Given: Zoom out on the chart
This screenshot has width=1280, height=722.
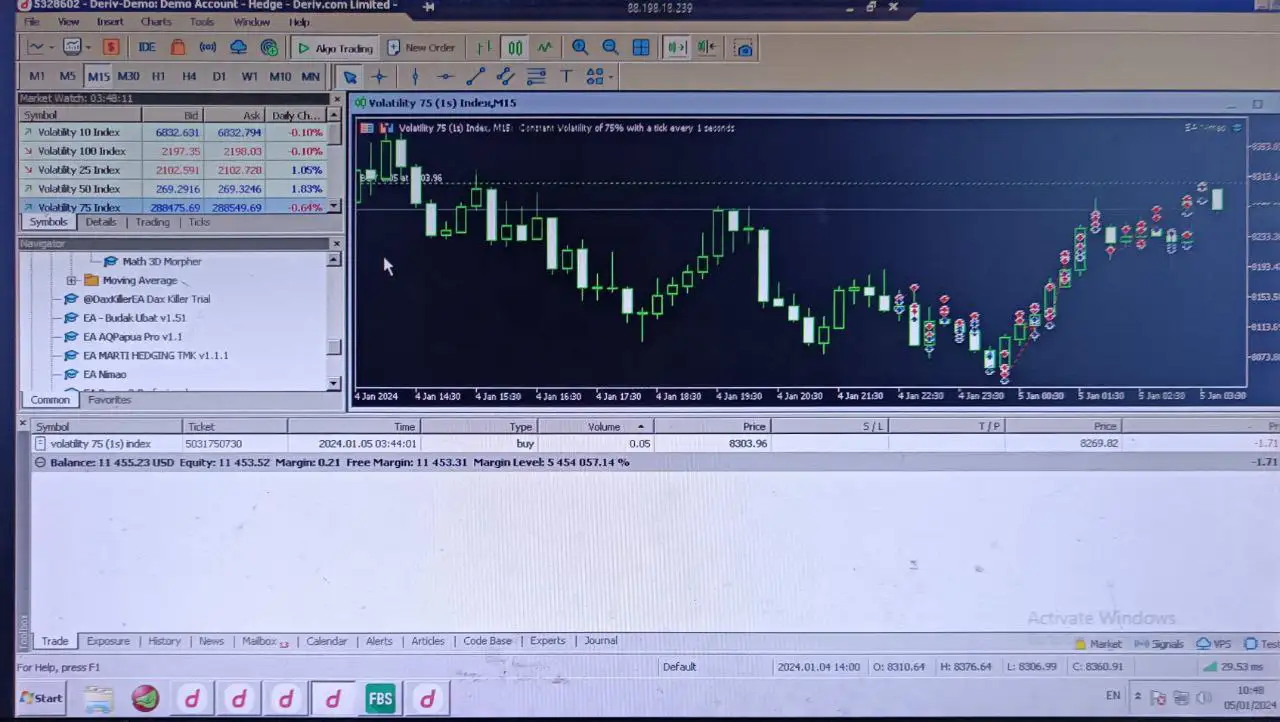Looking at the screenshot, I should pos(610,48).
